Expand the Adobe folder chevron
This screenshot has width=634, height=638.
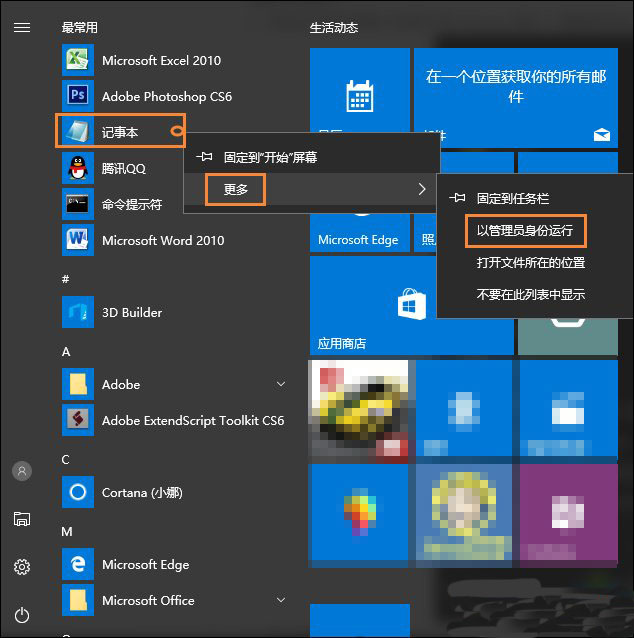[281, 384]
